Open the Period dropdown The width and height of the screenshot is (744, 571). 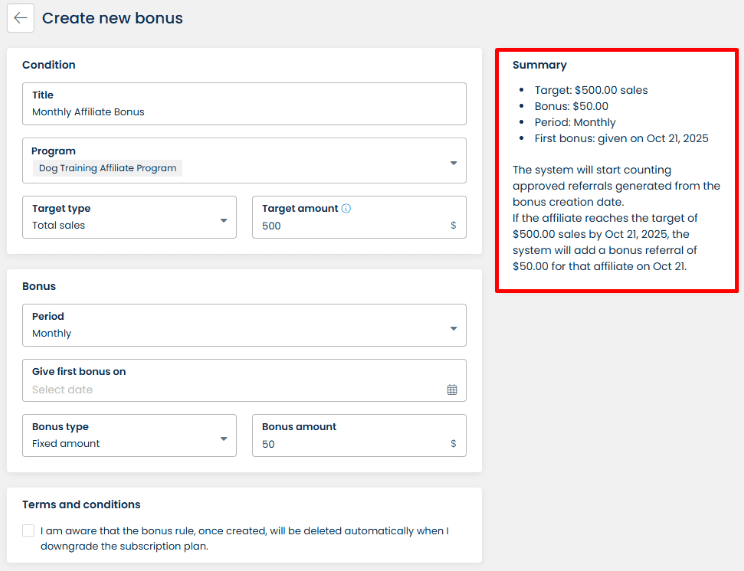tap(244, 326)
